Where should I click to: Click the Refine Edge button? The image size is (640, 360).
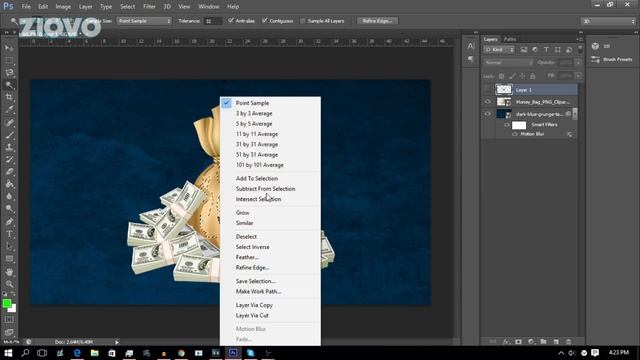pos(377,21)
